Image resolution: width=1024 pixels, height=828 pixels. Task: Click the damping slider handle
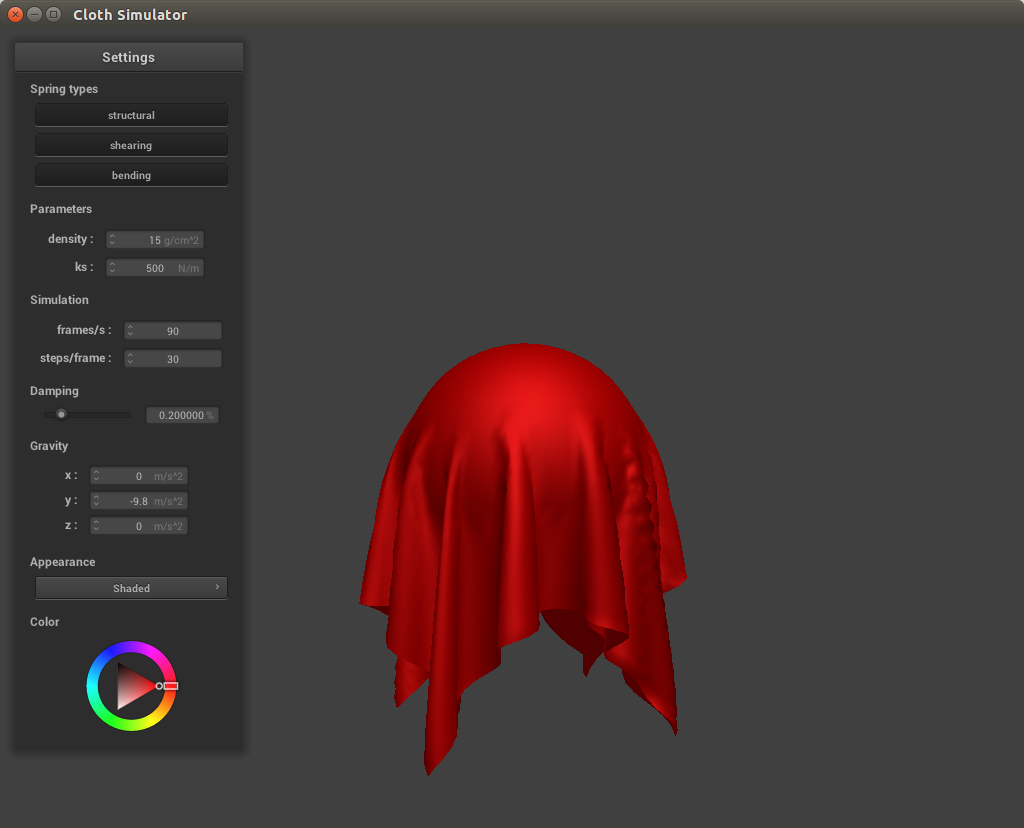(x=61, y=414)
